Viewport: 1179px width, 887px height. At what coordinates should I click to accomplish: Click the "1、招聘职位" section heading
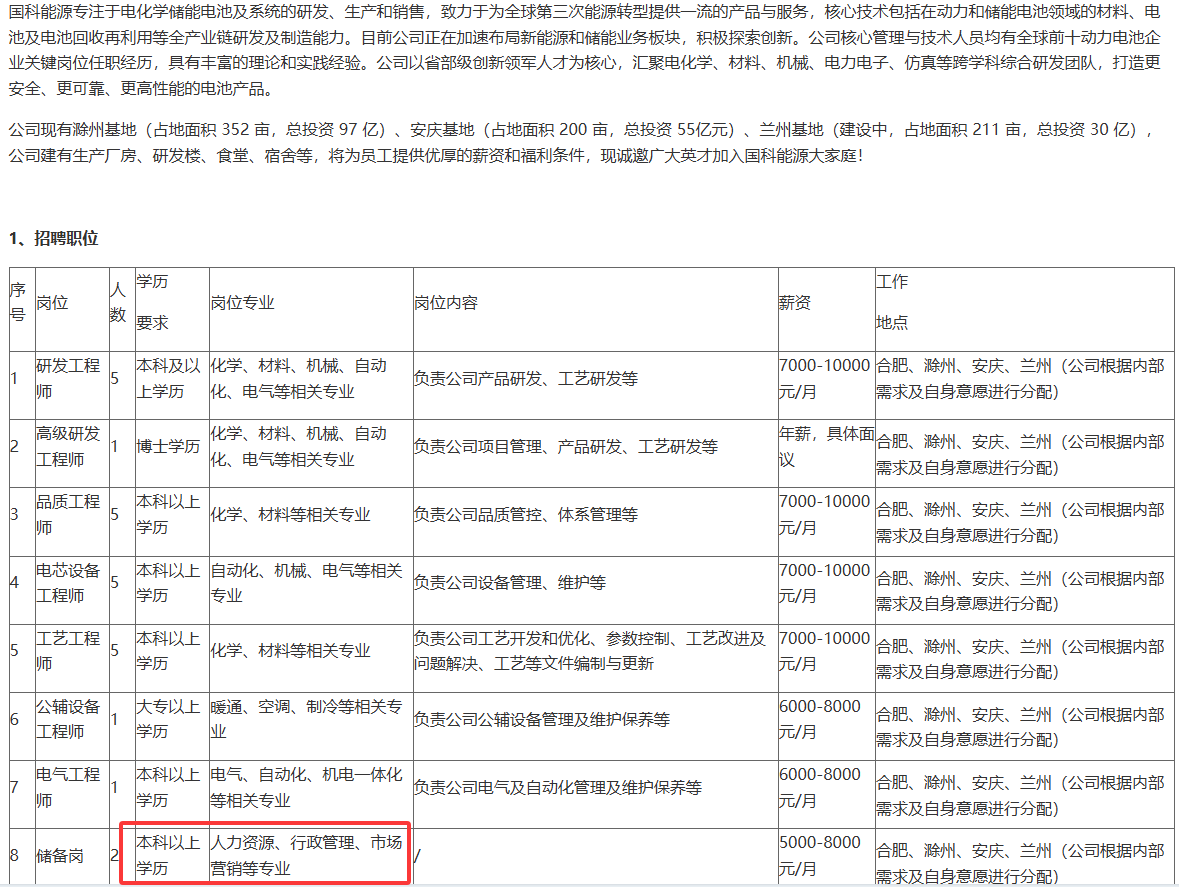[x=54, y=238]
